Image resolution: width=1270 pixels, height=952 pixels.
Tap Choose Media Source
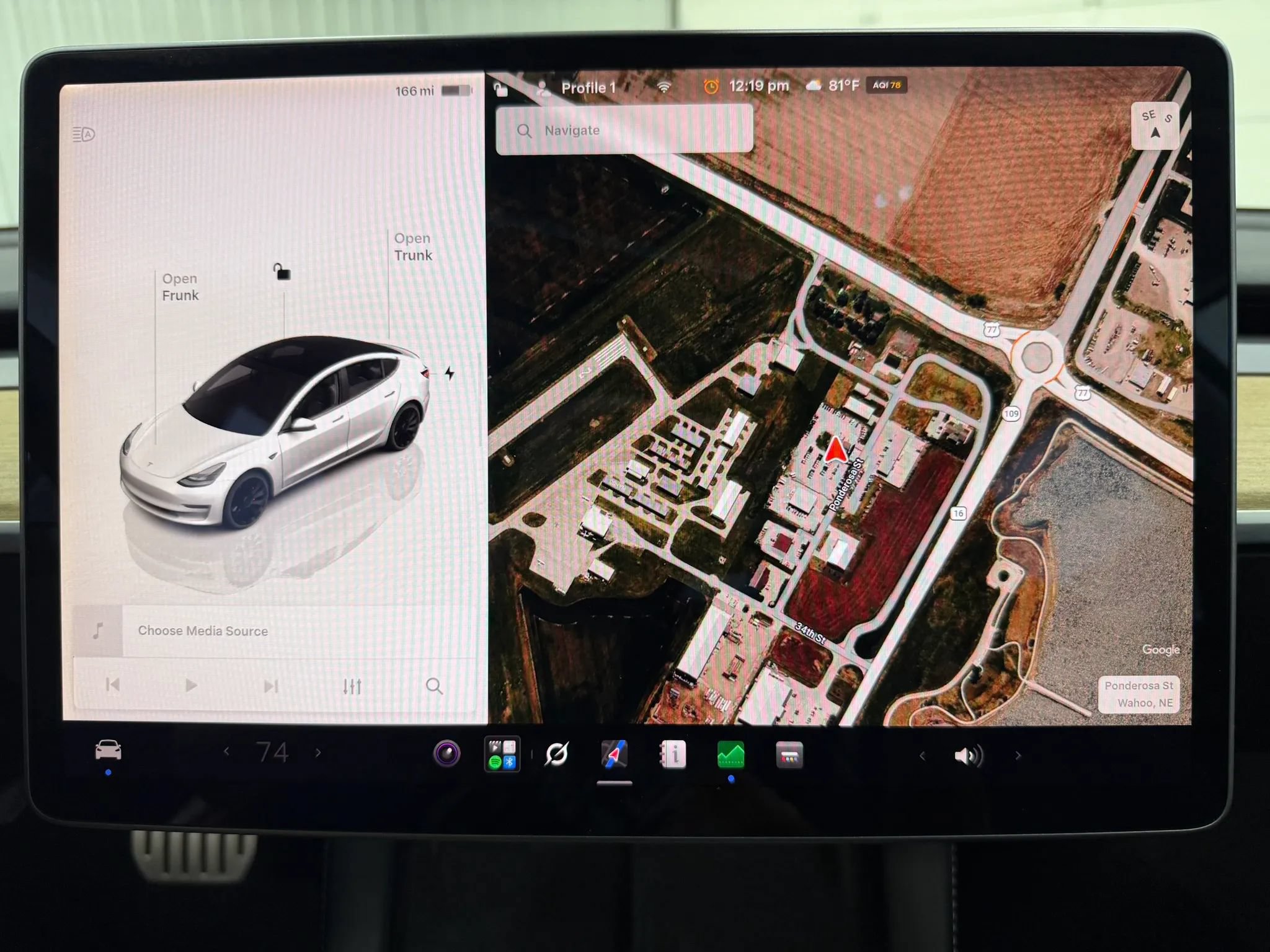[x=203, y=631]
